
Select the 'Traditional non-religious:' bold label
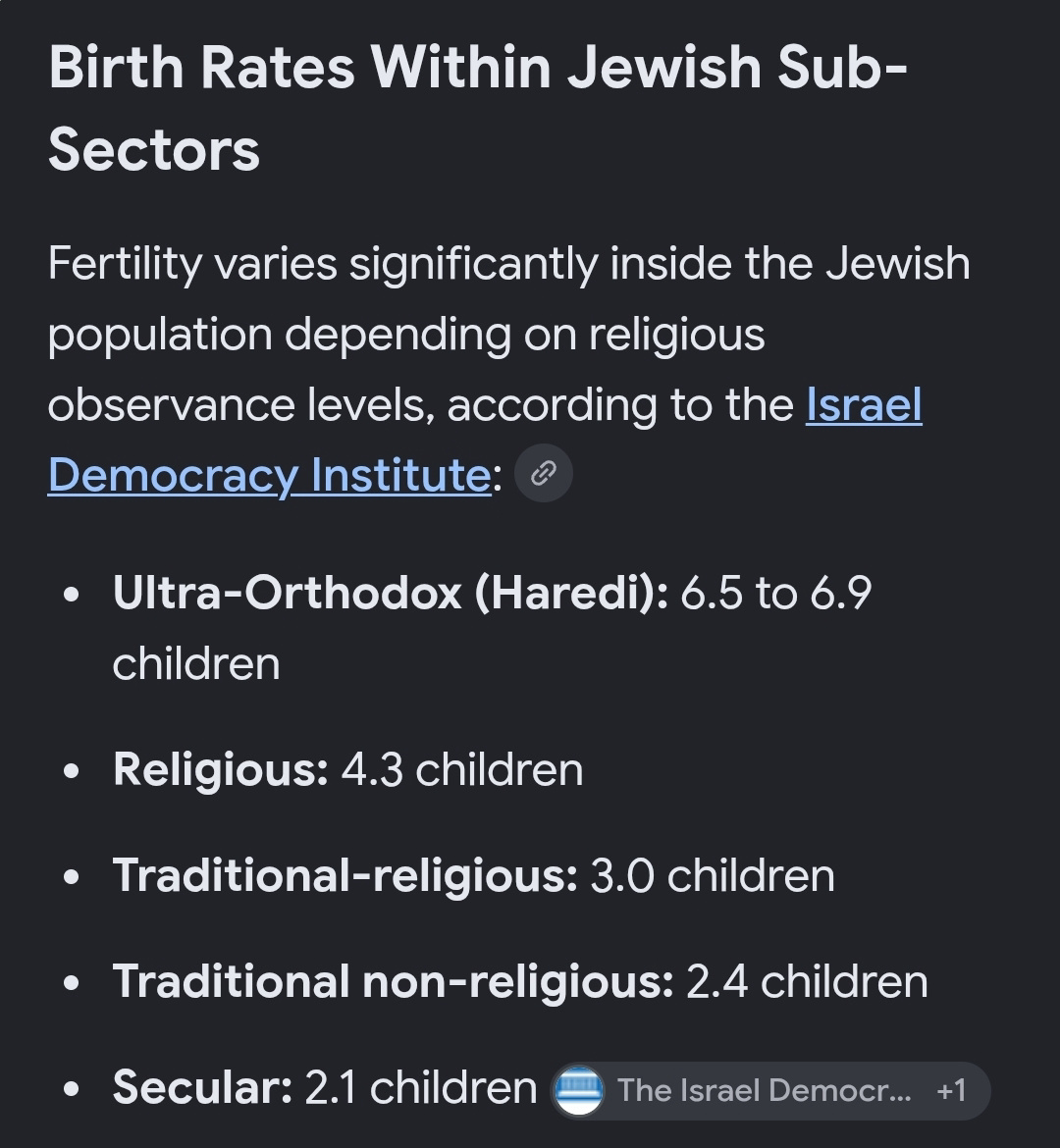pos(394,982)
